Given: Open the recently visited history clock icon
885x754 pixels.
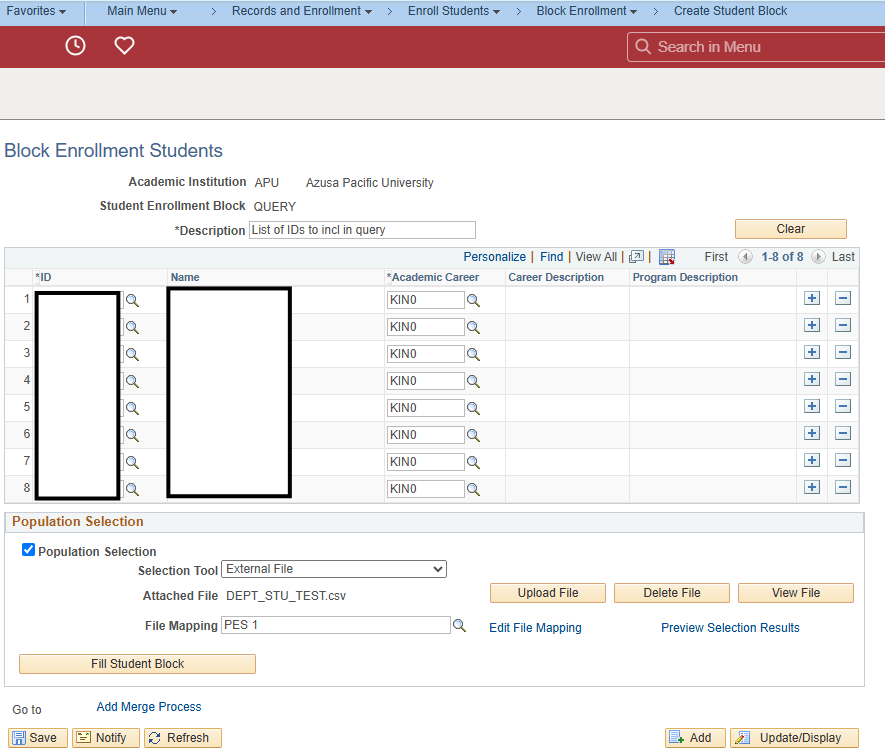Looking at the screenshot, I should [75, 45].
